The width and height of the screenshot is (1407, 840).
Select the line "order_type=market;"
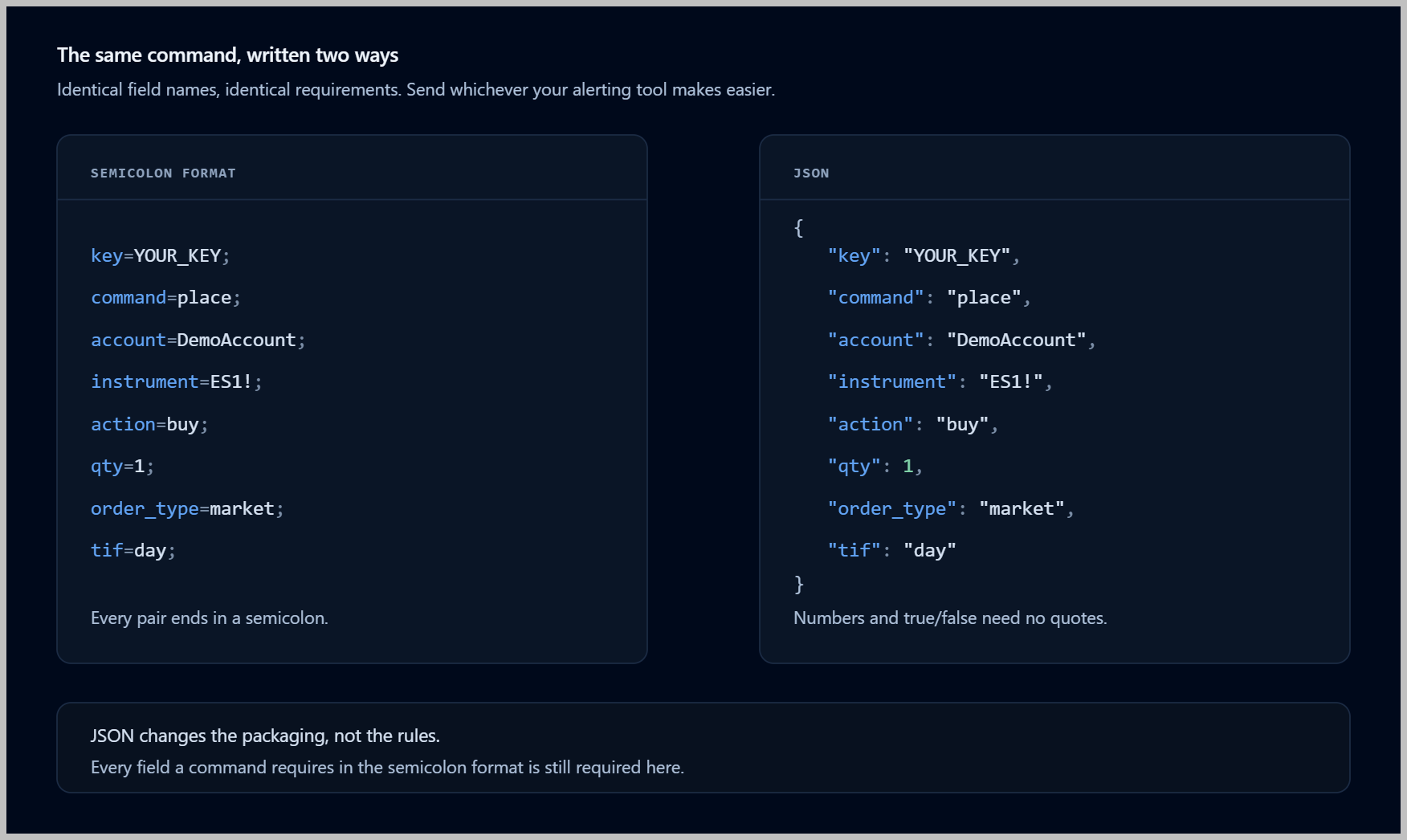pyautogui.click(x=188, y=509)
